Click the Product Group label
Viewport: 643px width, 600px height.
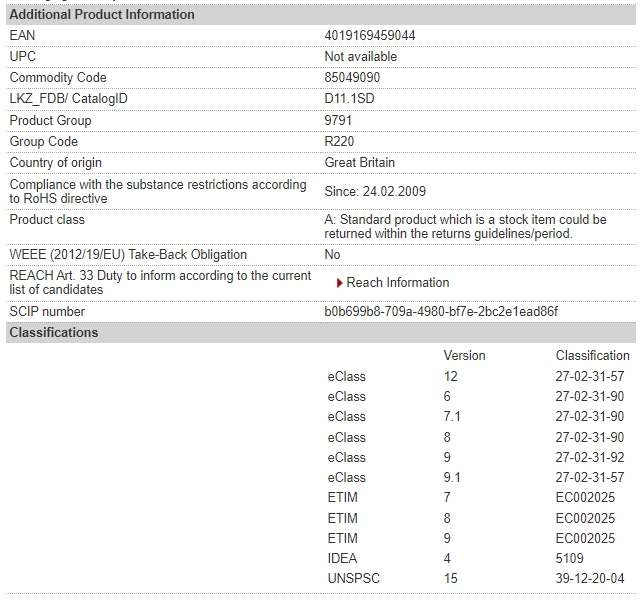[50, 121]
